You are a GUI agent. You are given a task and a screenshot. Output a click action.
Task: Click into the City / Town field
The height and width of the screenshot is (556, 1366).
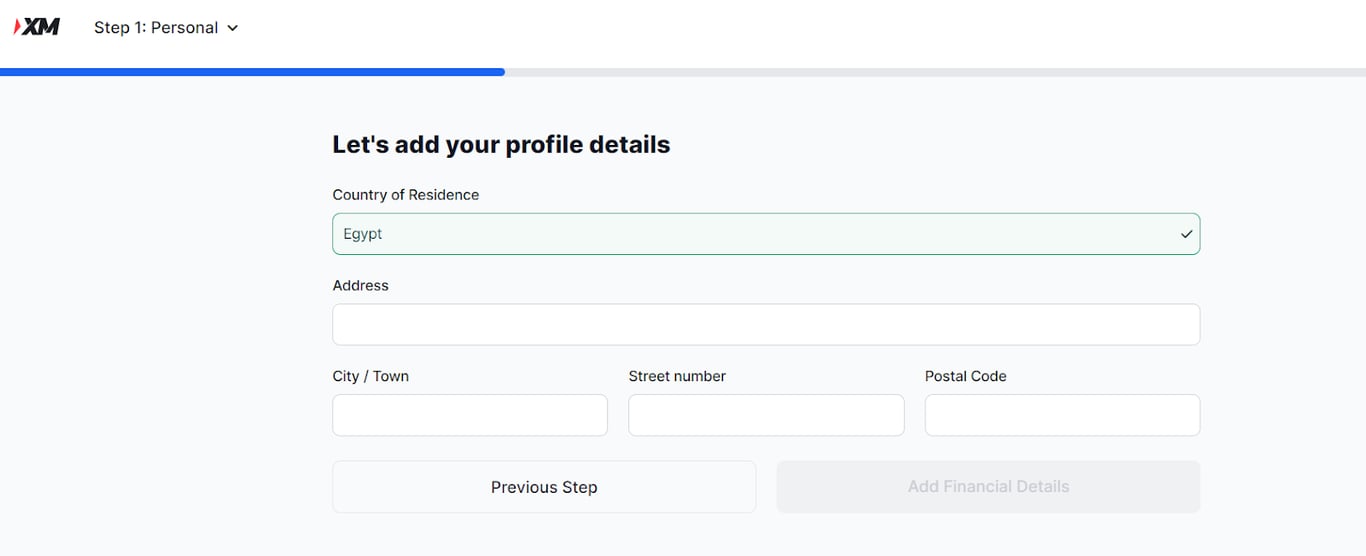[x=469, y=415]
